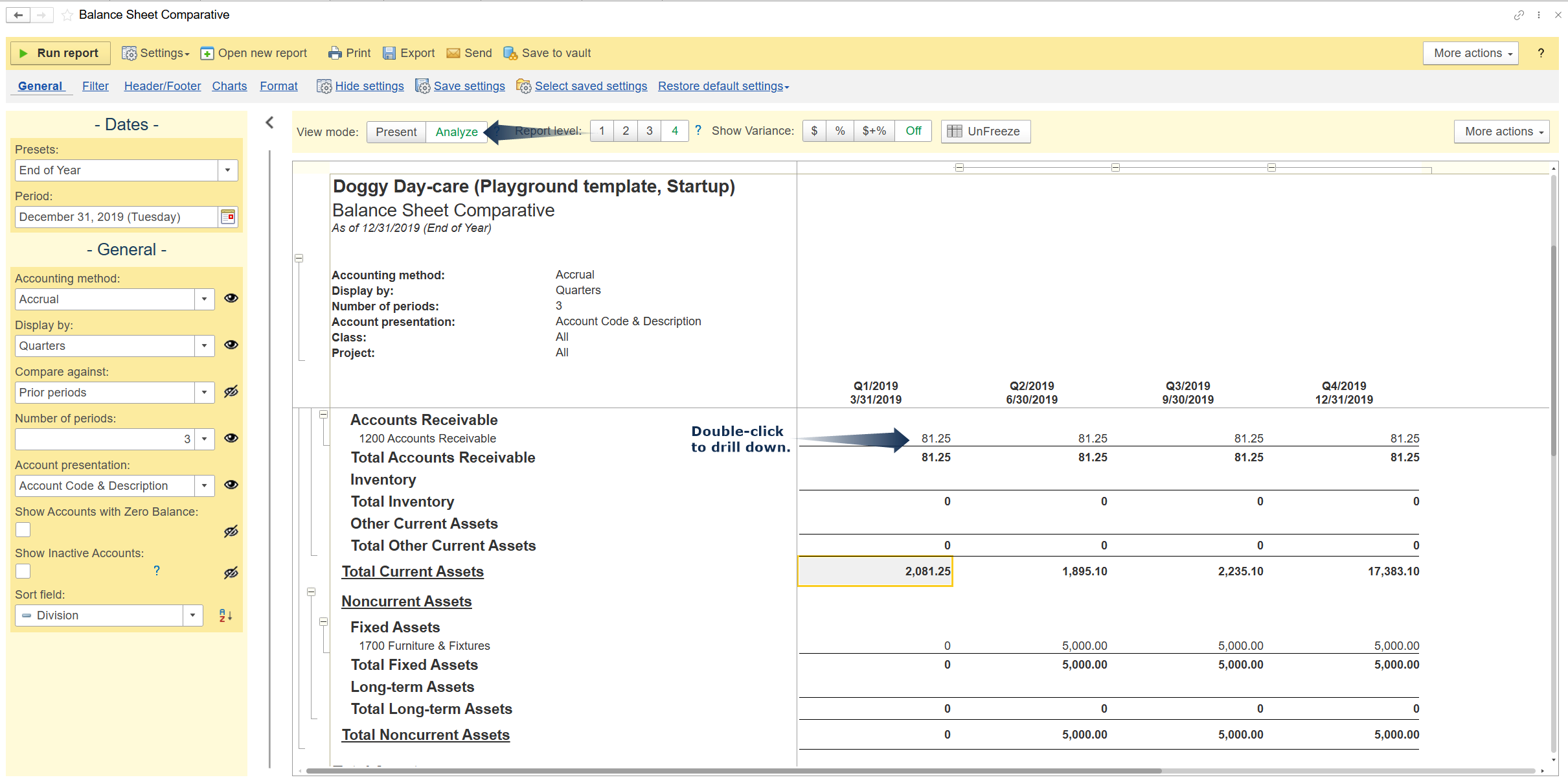
Task: Click the Export icon
Action: pos(389,53)
